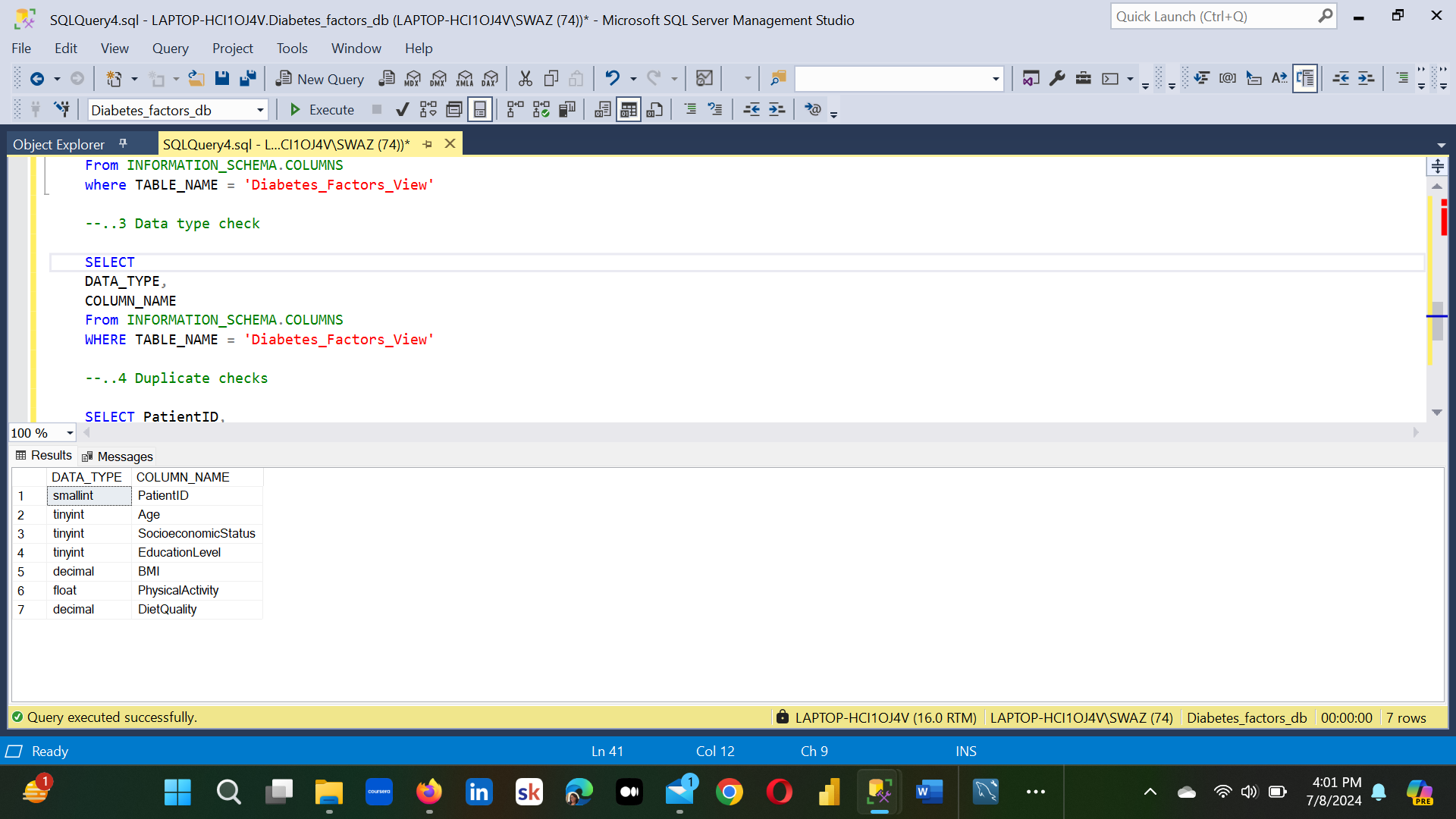Open an Analysis Services DAX query
Screen dimensions: 1456x819
coord(491,78)
